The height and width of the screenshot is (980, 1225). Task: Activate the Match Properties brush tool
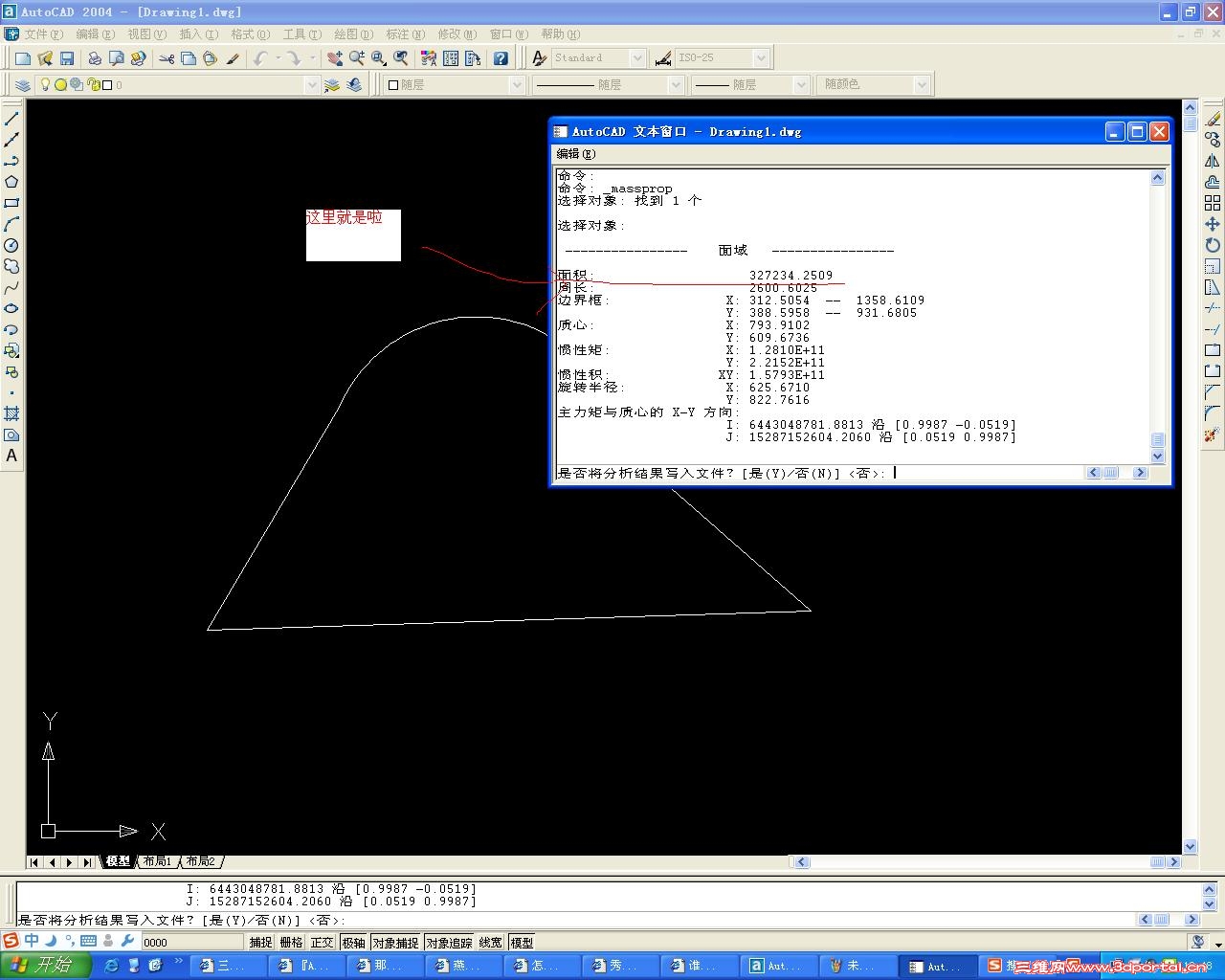[233, 58]
